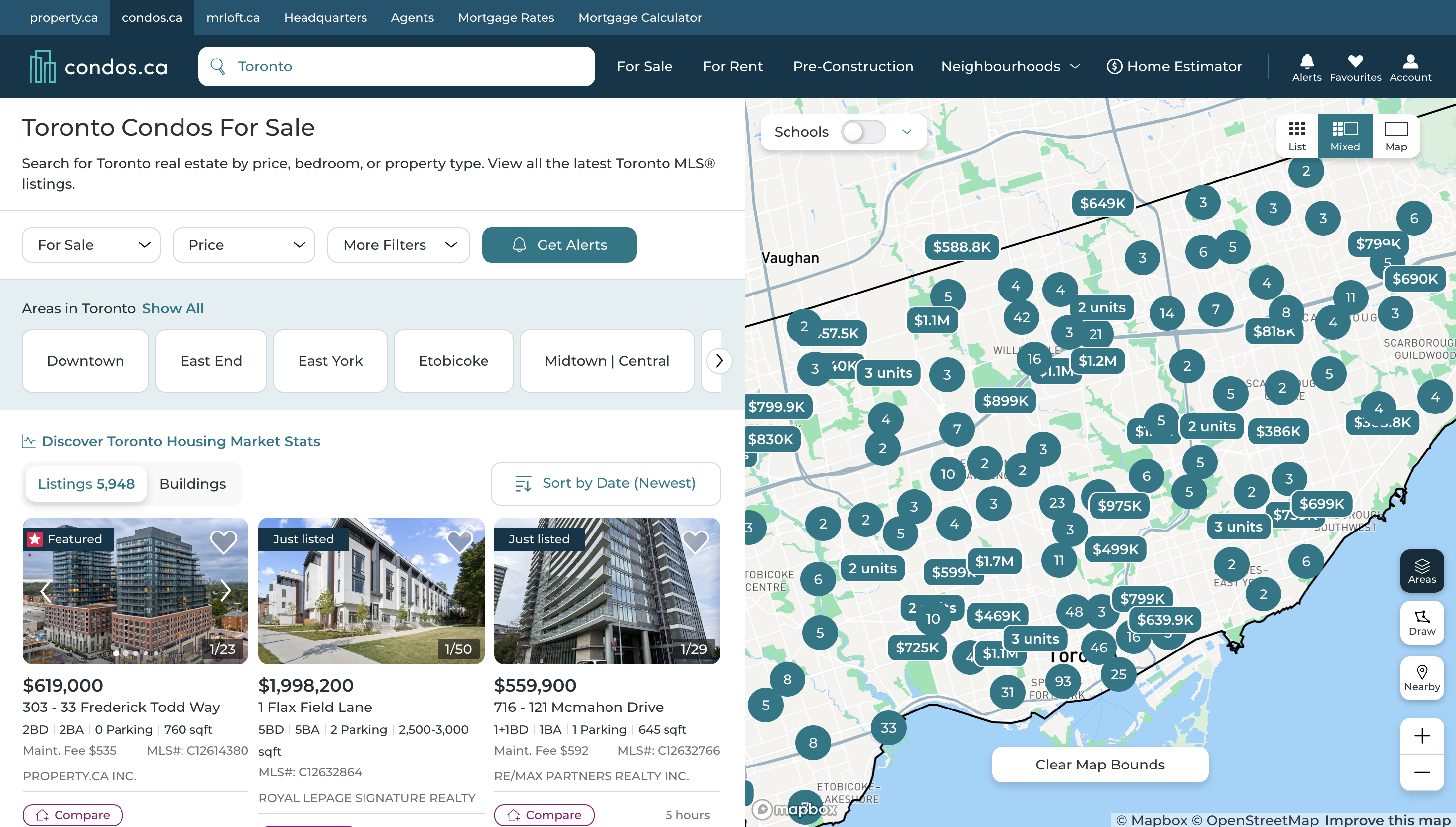Zoom in the map with plus
The image size is (1456, 827).
(x=1421, y=736)
